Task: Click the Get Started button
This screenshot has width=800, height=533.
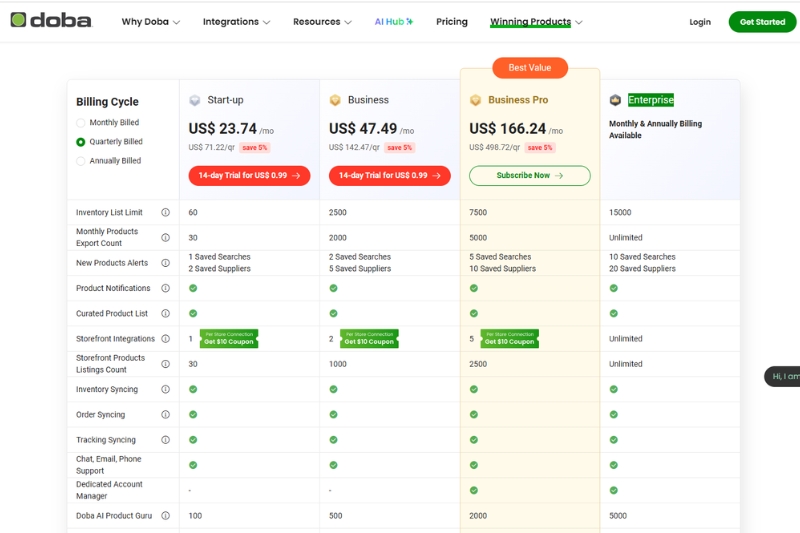Action: pyautogui.click(x=762, y=22)
